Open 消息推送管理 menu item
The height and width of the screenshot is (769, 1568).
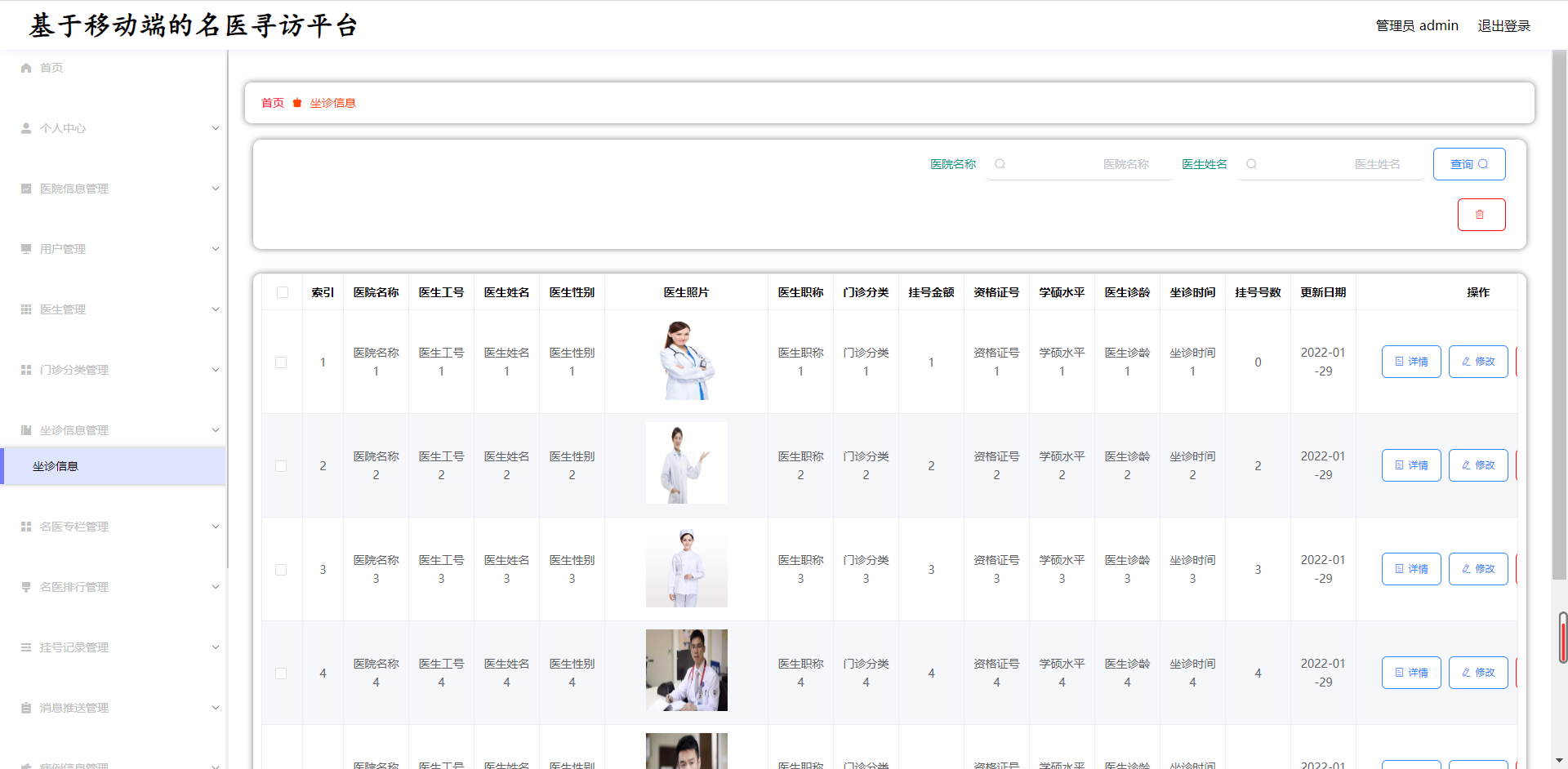pos(113,708)
